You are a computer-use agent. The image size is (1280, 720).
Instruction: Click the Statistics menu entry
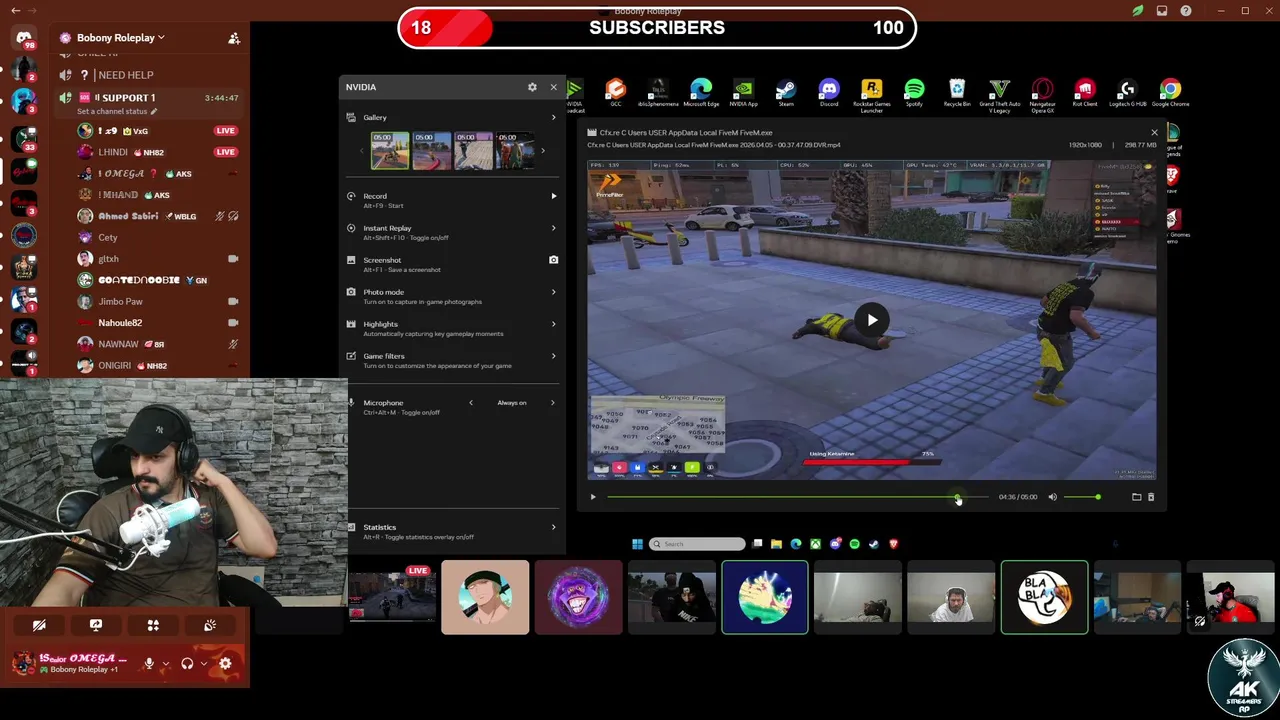pyautogui.click(x=452, y=531)
